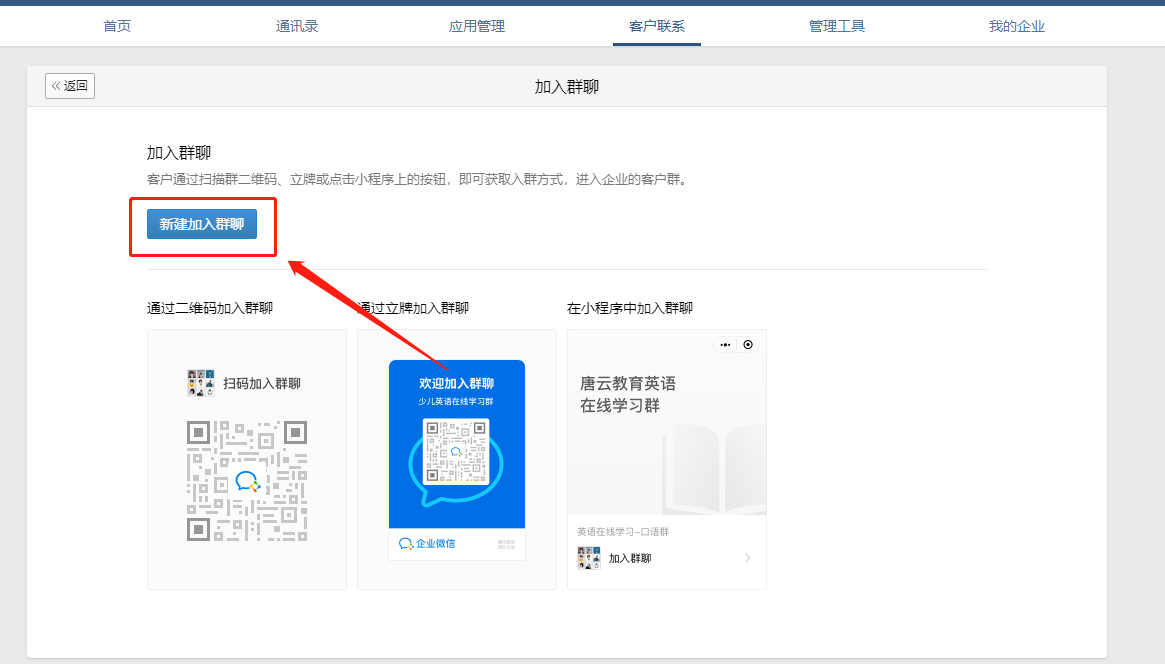The height and width of the screenshot is (664, 1165).
Task: Switch to the 通讯录 tab
Action: click(x=296, y=26)
